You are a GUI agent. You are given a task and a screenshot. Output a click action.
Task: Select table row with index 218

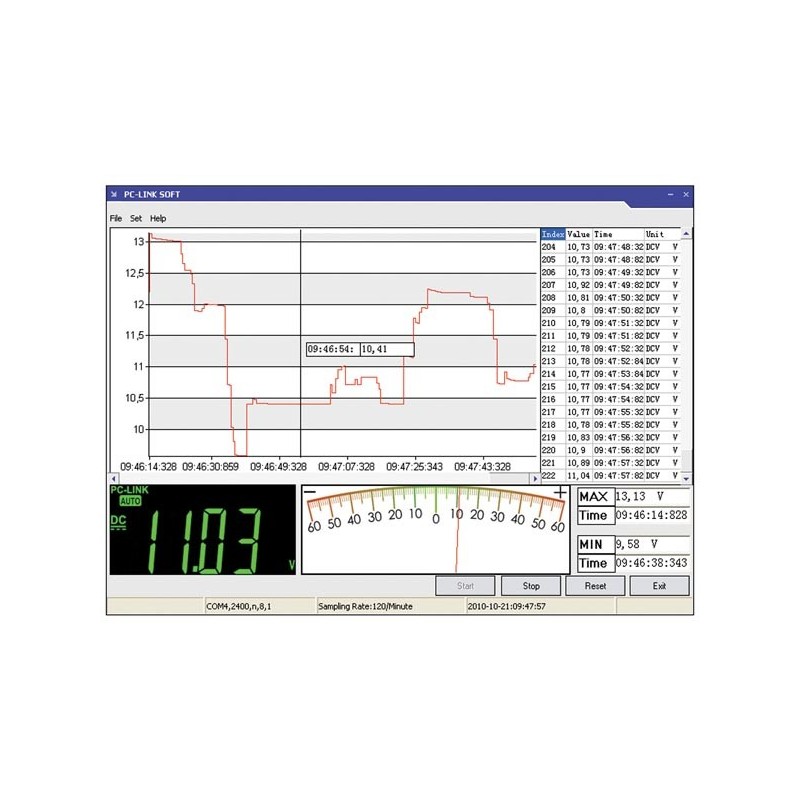point(611,425)
